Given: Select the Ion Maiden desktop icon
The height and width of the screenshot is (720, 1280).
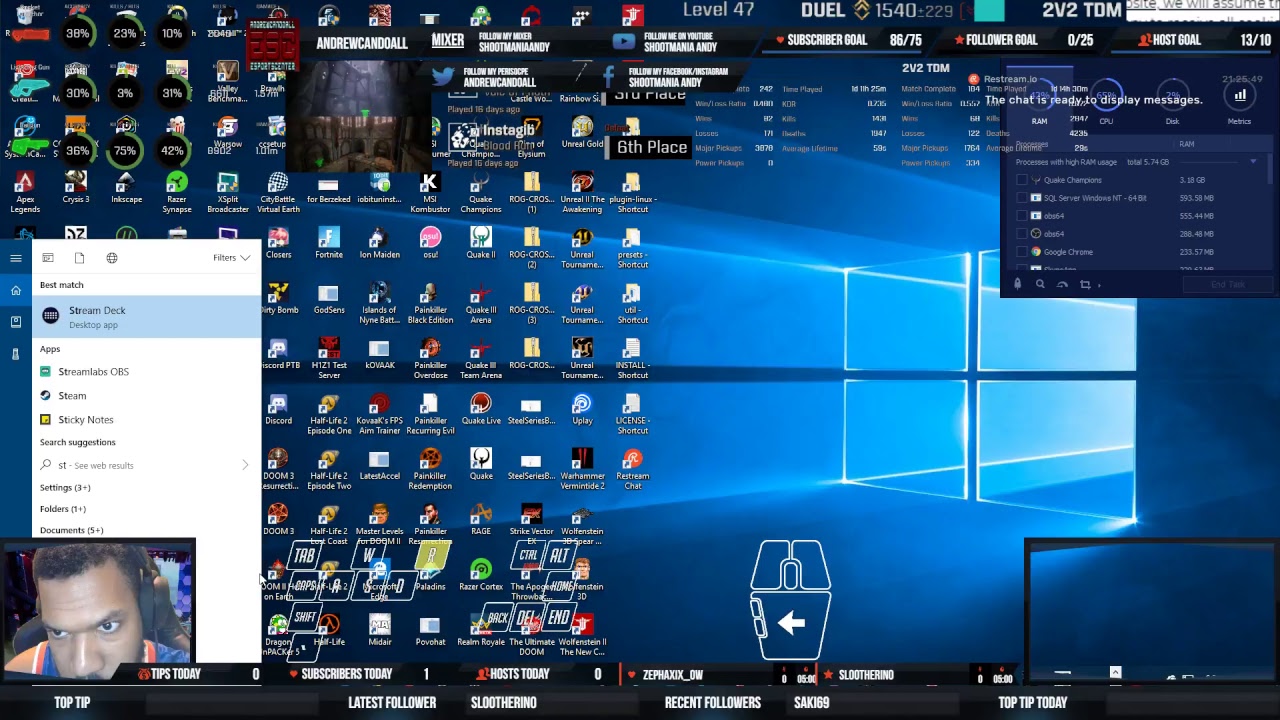Looking at the screenshot, I should tap(379, 243).
